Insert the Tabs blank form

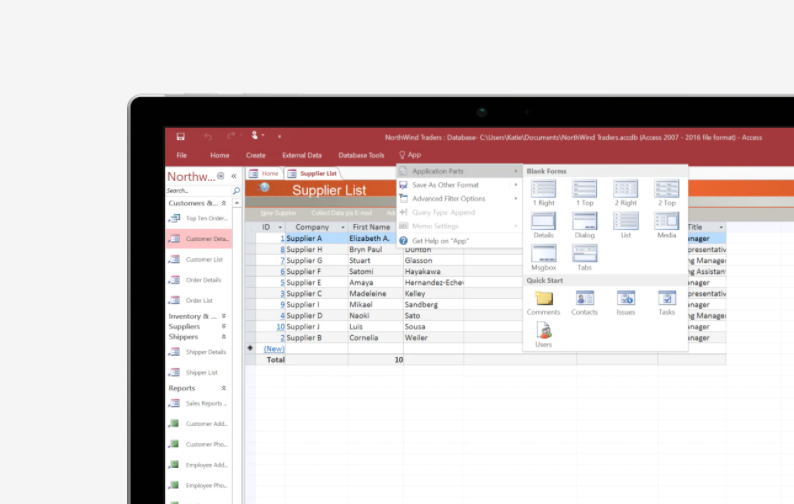[584, 258]
